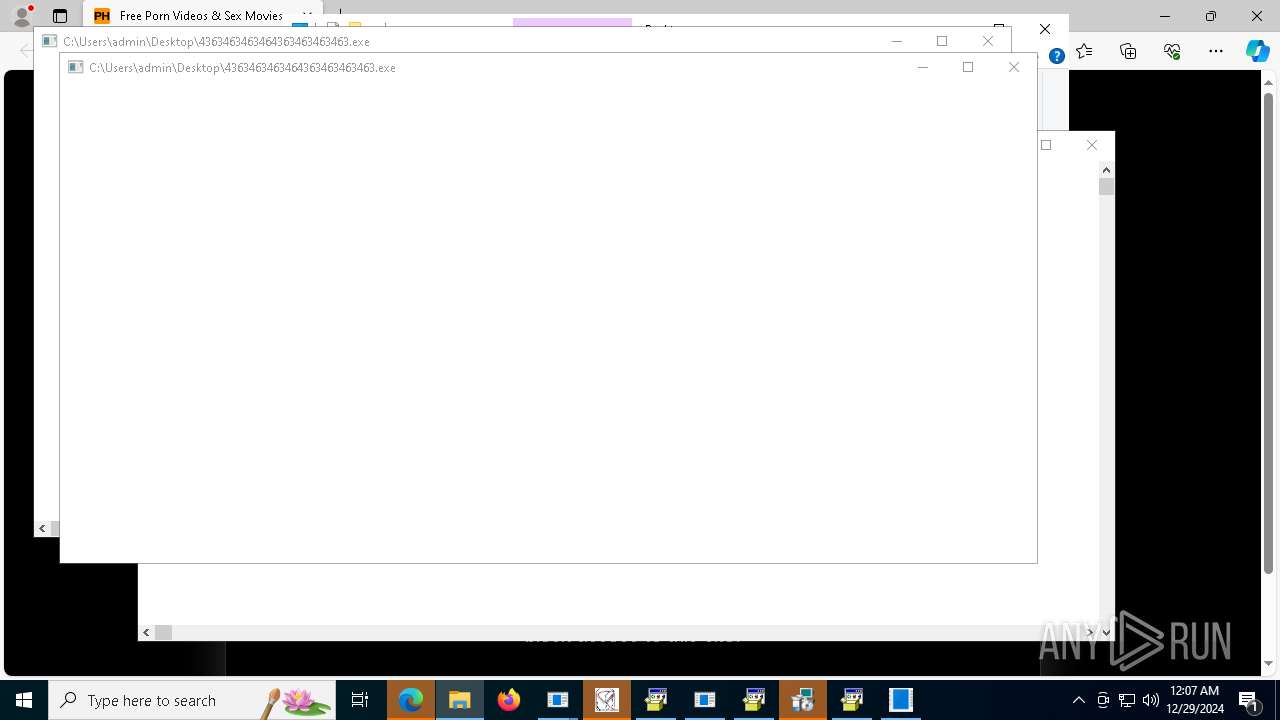
Task: Minimize the front console window
Action: tap(922, 67)
